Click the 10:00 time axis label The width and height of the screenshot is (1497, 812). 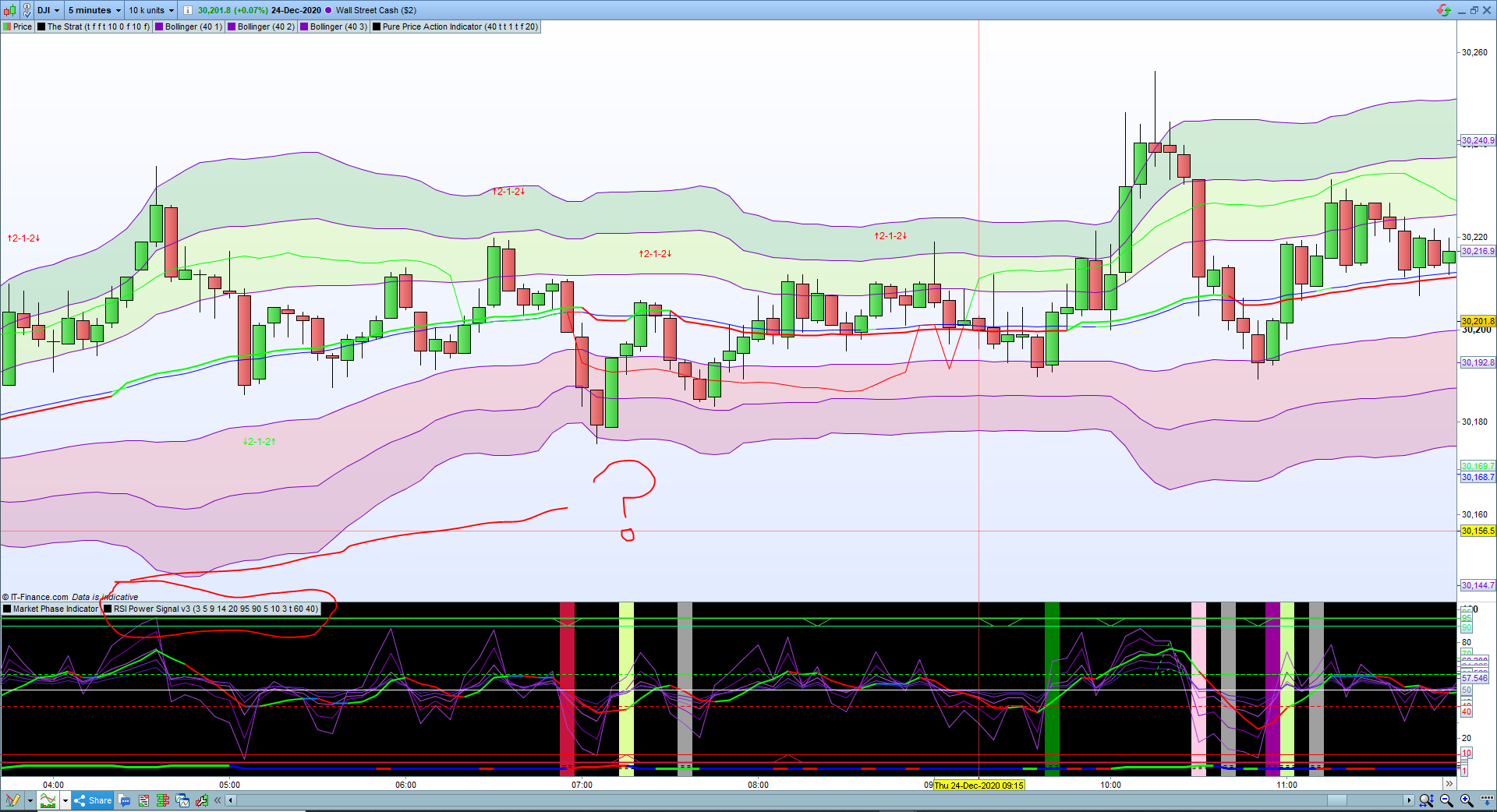tap(1110, 785)
